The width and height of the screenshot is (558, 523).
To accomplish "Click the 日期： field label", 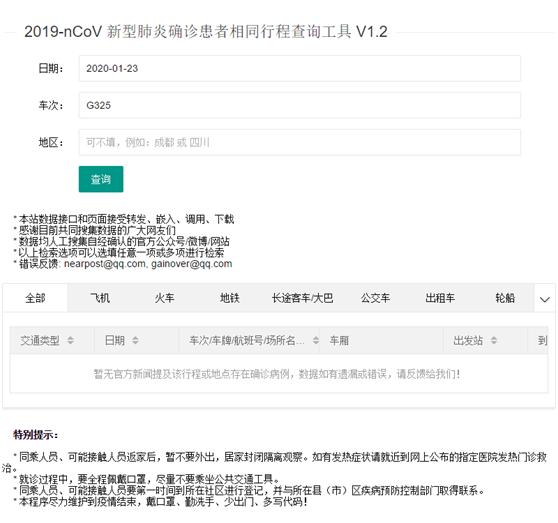I will tap(51, 68).
